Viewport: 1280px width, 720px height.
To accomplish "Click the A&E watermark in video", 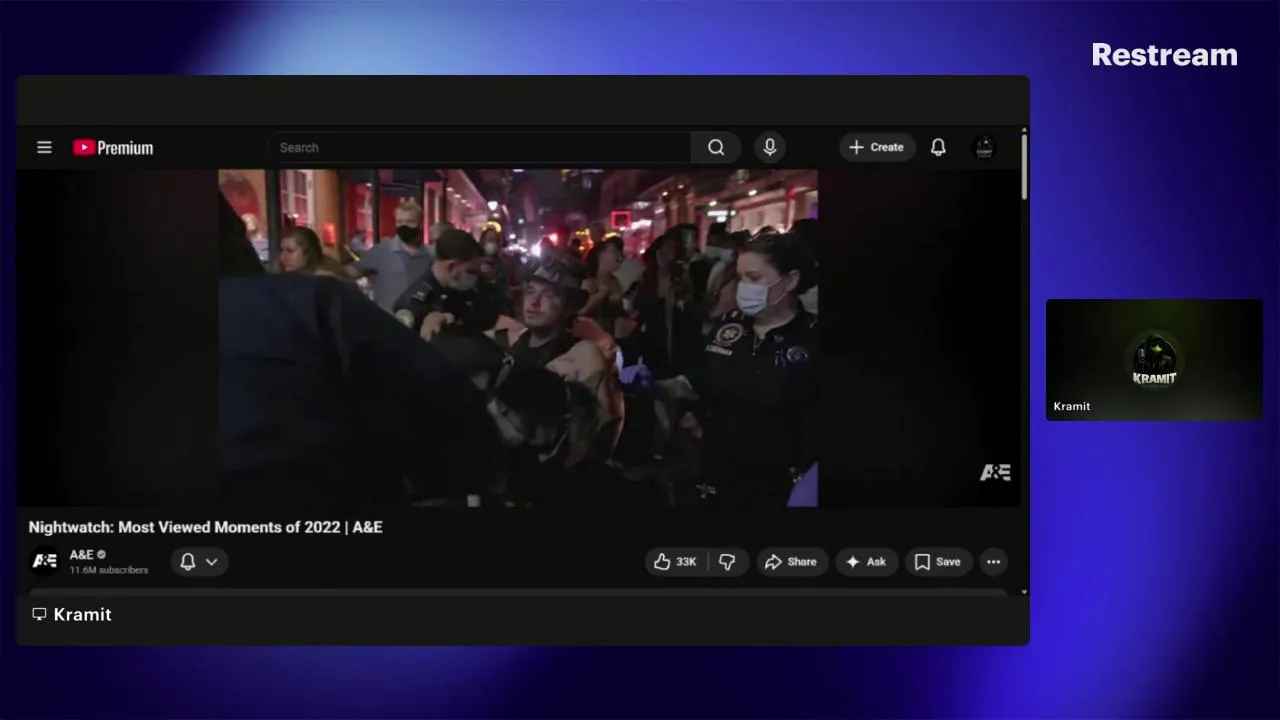I will coord(995,472).
